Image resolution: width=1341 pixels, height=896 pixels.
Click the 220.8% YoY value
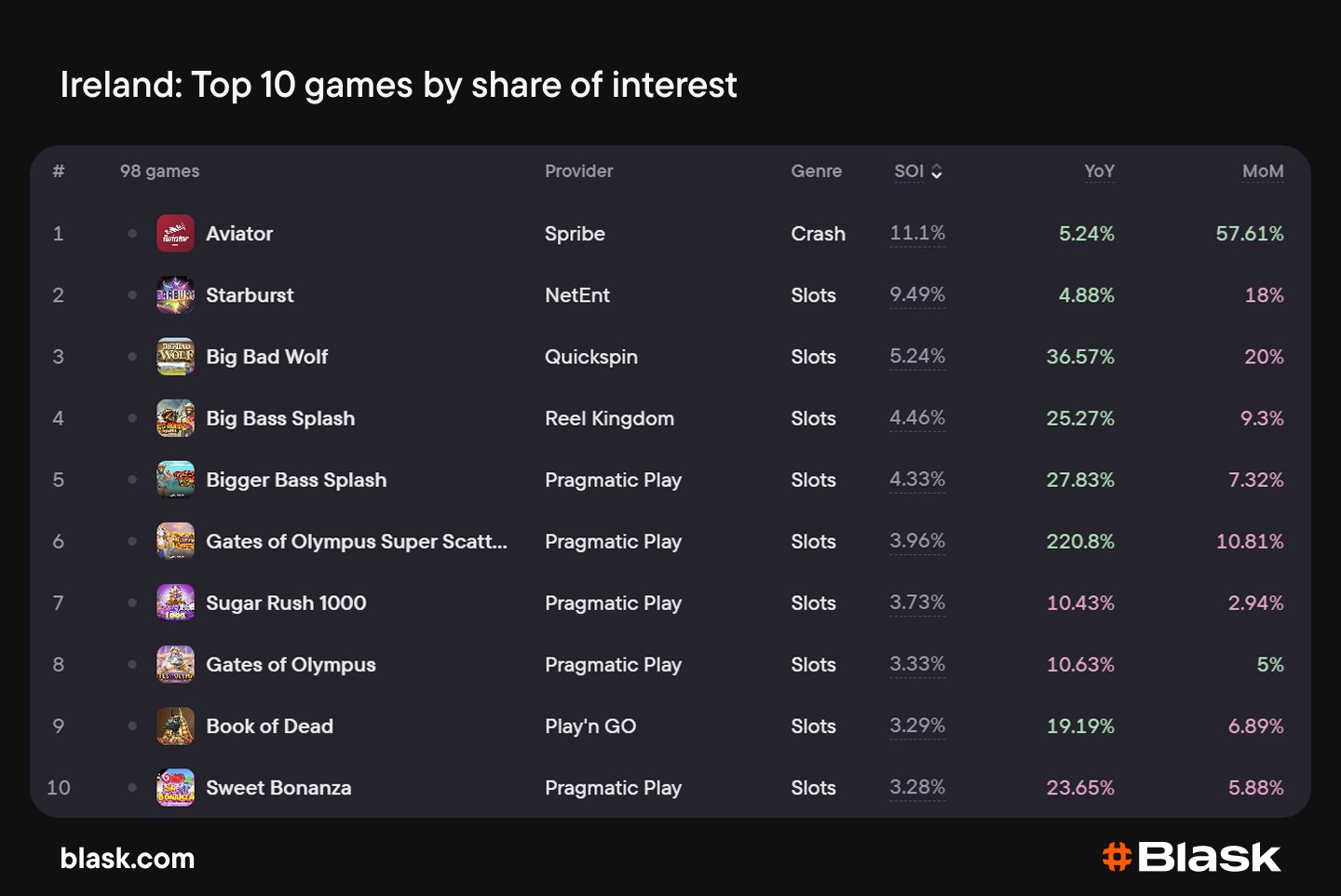click(x=1080, y=541)
